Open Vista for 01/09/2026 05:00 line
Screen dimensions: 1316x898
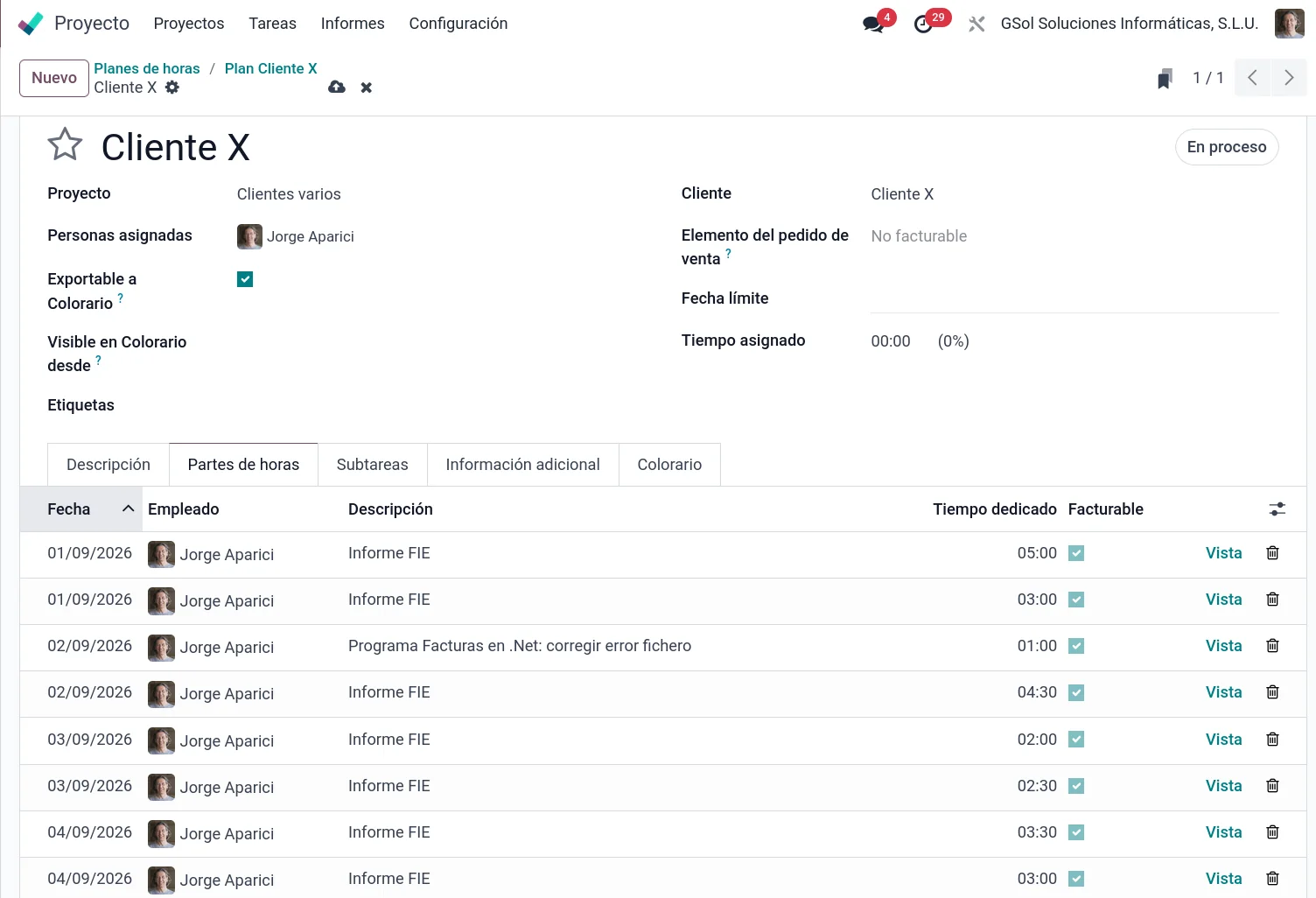1223,553
